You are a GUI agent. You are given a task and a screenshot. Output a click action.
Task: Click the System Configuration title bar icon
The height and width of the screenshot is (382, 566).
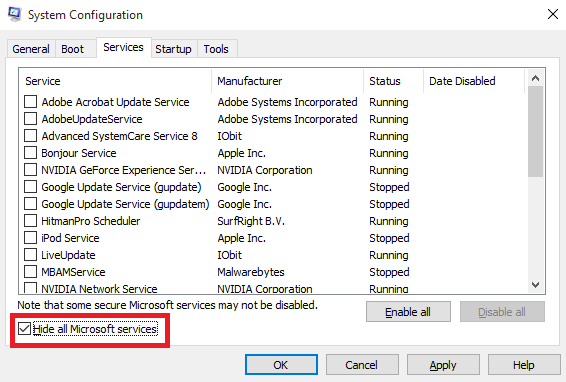(14, 14)
